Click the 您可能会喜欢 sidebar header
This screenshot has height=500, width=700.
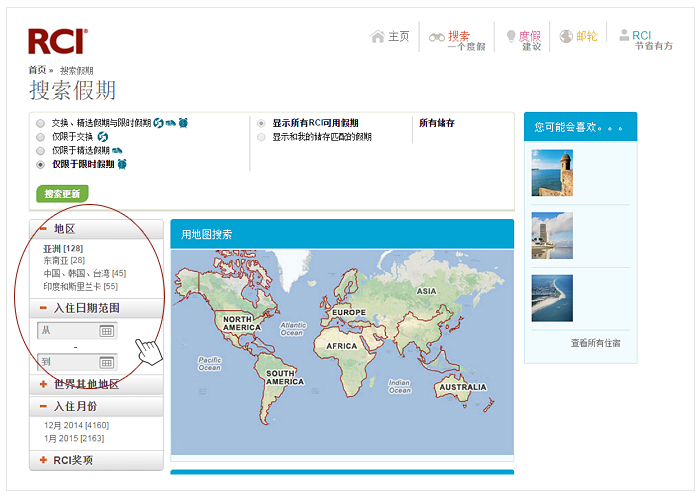pos(580,127)
